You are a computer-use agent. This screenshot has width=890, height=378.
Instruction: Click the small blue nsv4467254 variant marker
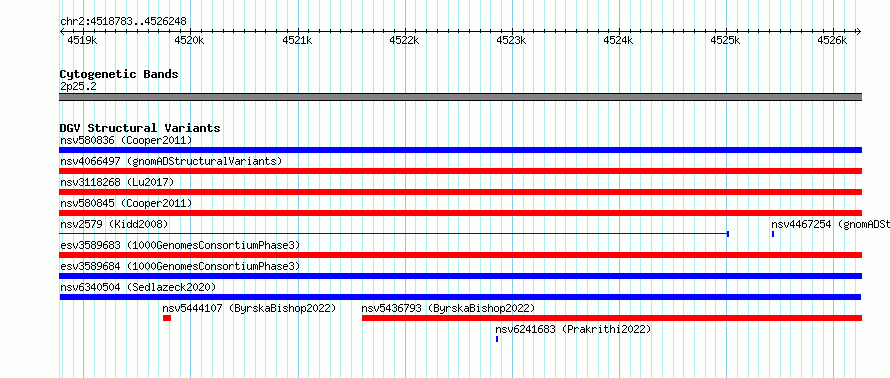[x=773, y=234]
